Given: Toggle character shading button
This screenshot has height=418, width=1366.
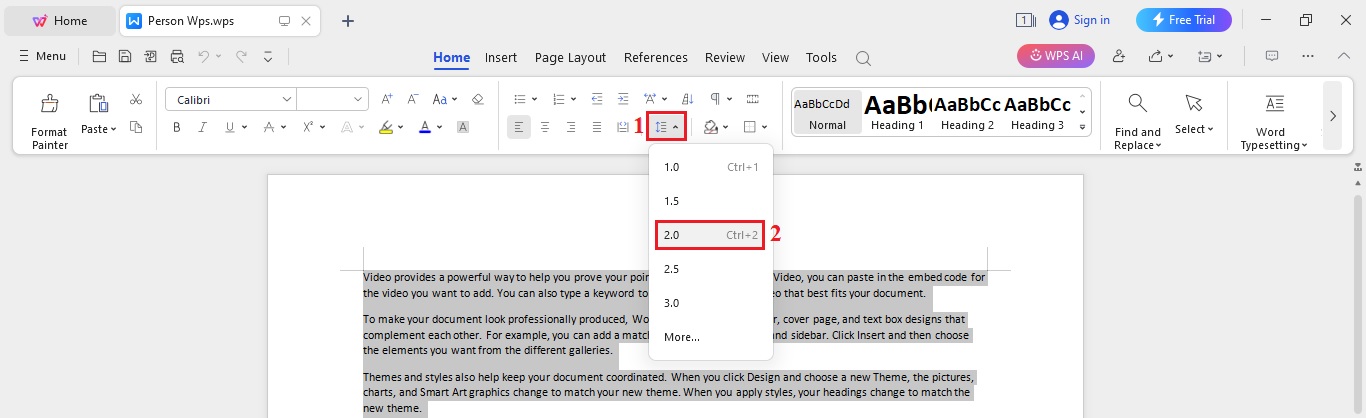Looking at the screenshot, I should 463,127.
